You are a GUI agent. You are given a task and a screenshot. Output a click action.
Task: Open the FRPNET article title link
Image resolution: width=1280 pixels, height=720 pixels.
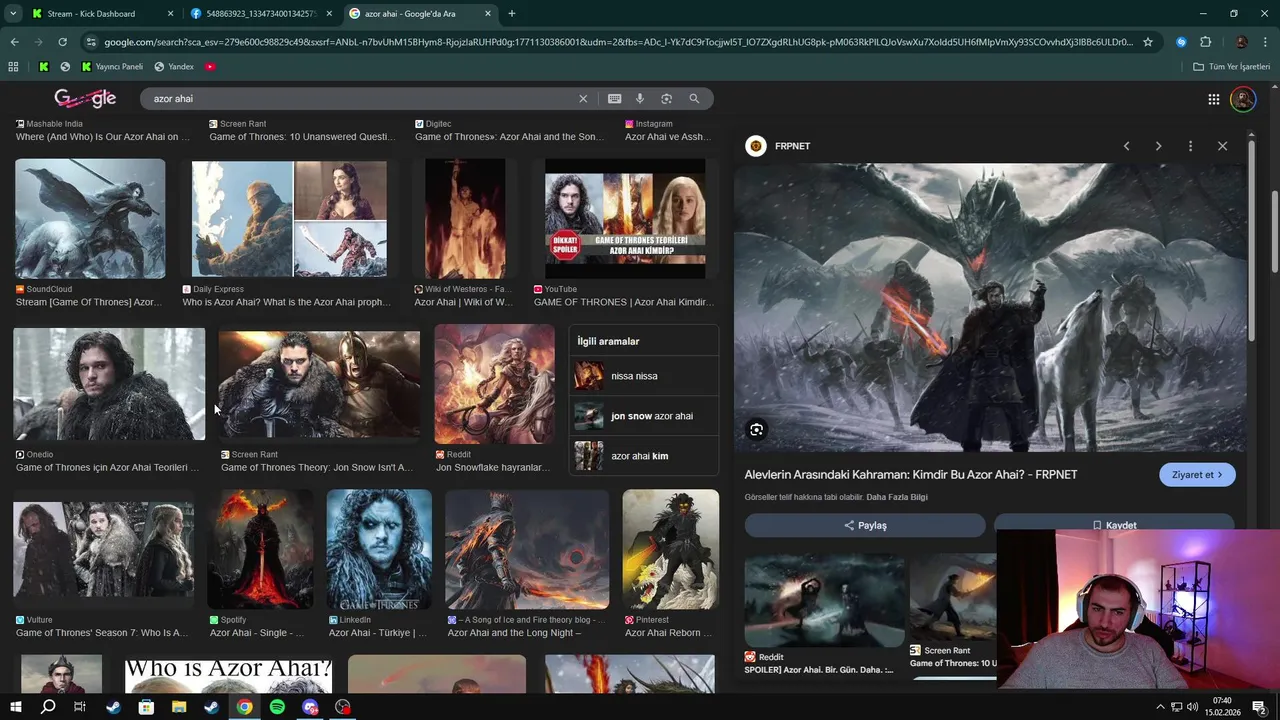911,475
